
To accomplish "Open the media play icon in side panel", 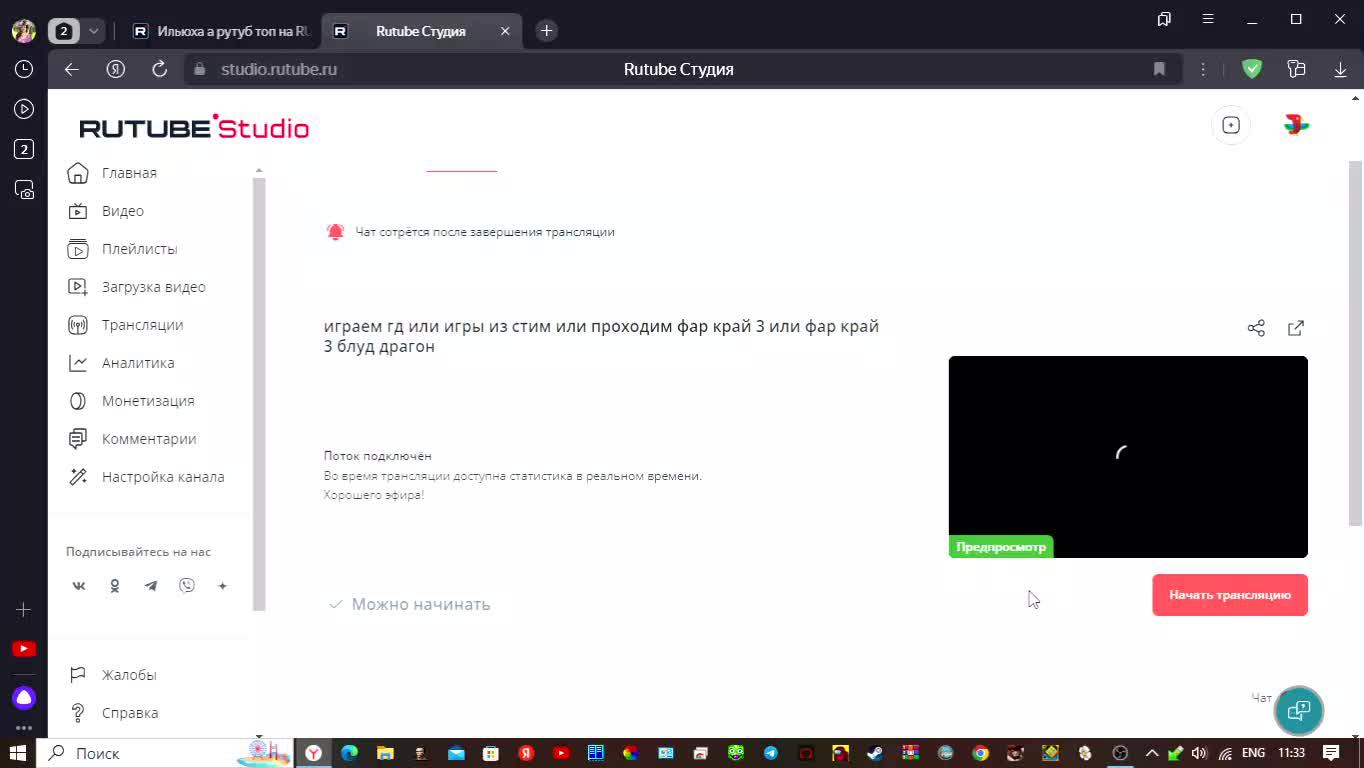I will click(x=24, y=109).
